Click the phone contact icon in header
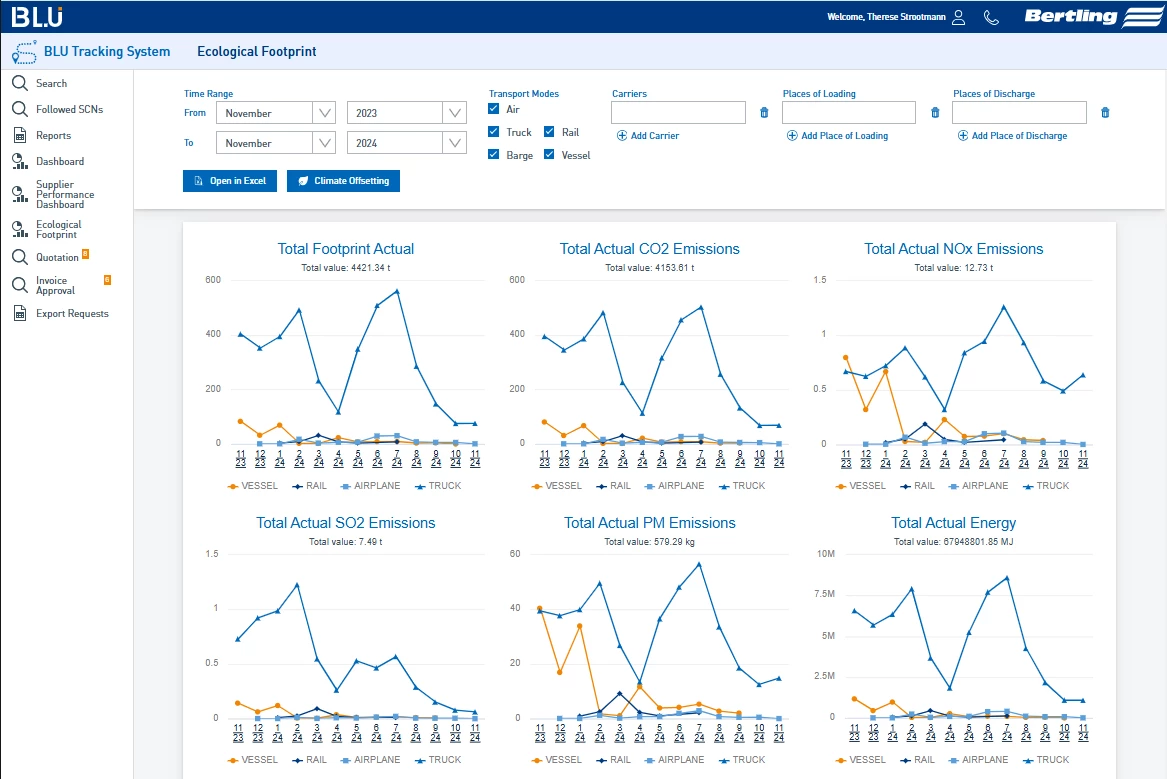Viewport: 1167px width, 779px height. tap(991, 17)
